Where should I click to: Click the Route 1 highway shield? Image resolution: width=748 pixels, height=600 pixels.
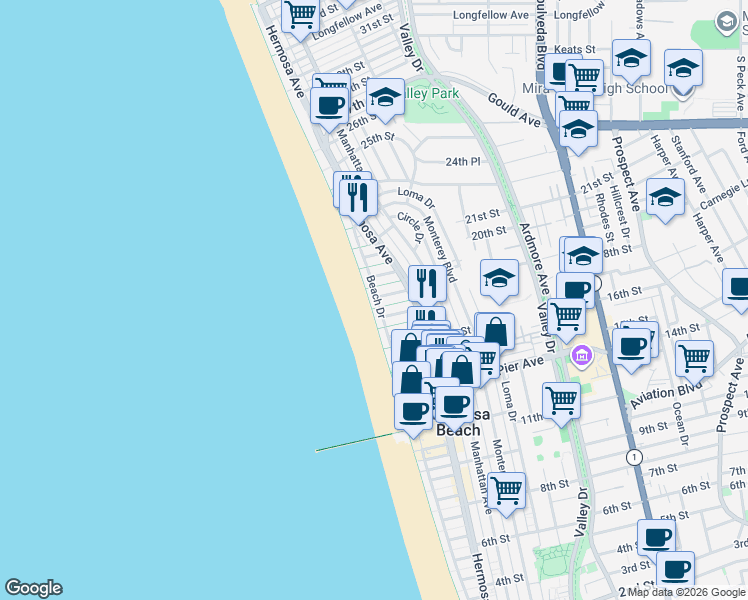point(634,457)
